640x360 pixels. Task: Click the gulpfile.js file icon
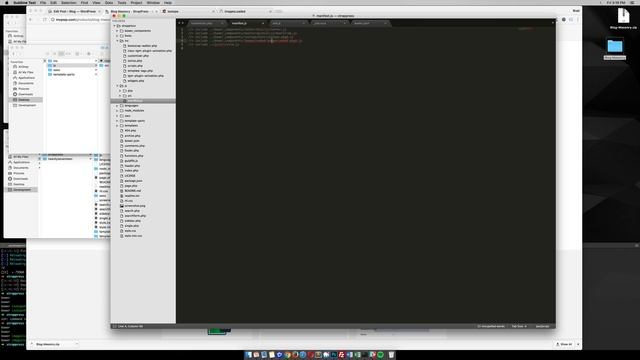(122, 161)
